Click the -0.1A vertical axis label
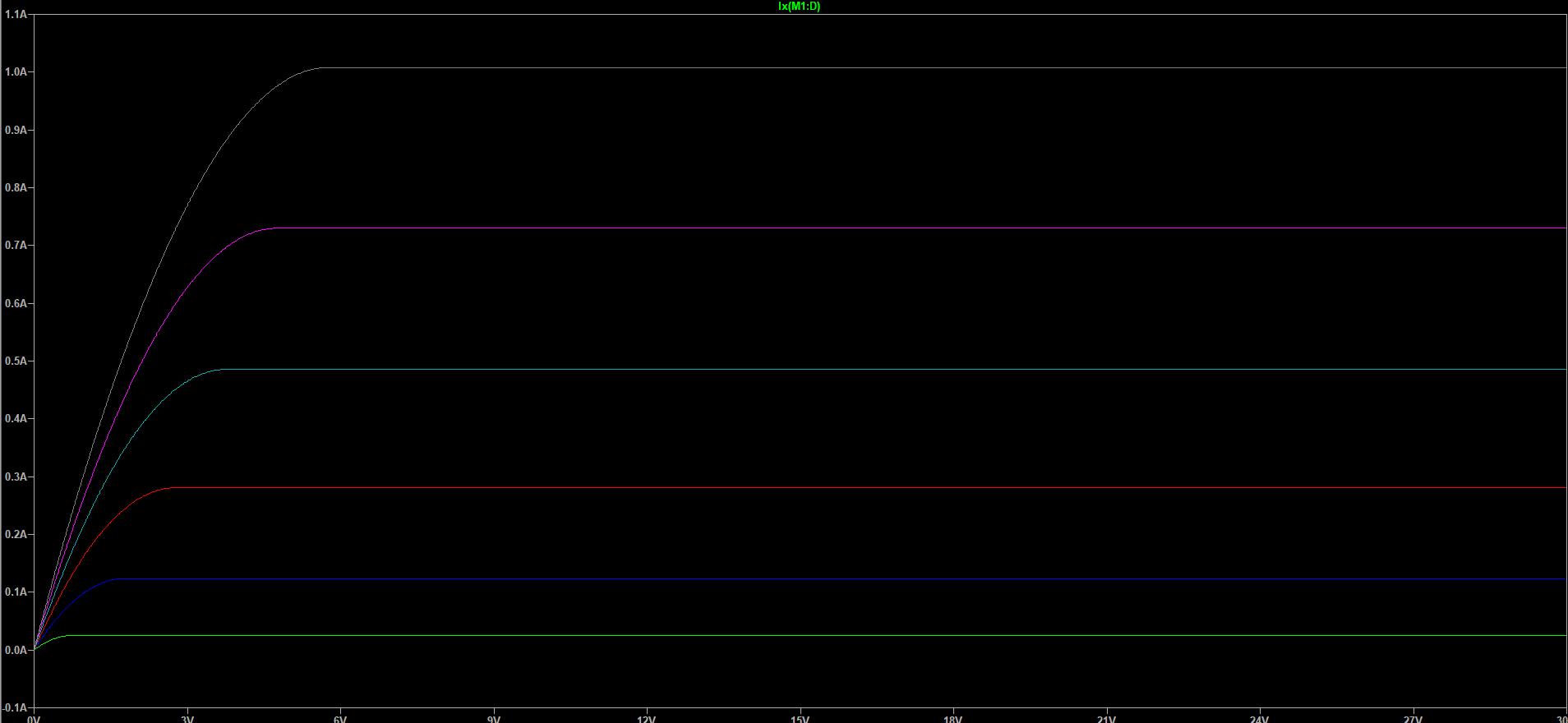This screenshot has width=1568, height=723. tap(15, 707)
